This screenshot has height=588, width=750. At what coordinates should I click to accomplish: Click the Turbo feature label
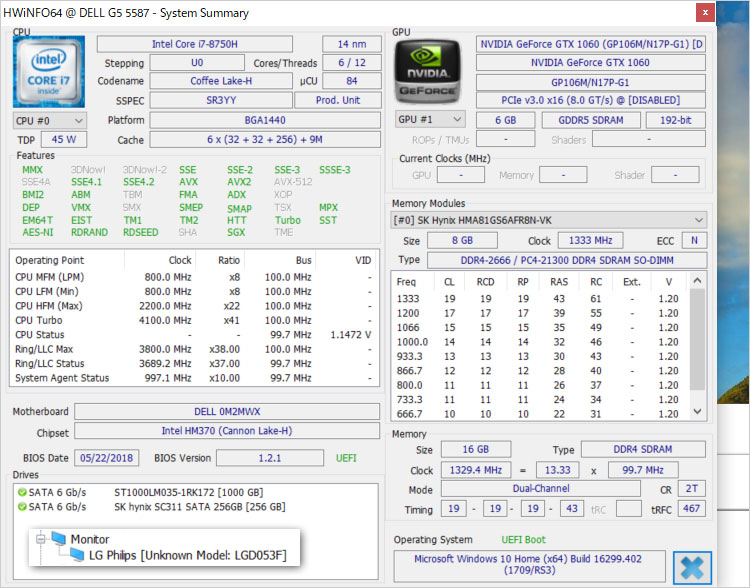[x=288, y=221]
